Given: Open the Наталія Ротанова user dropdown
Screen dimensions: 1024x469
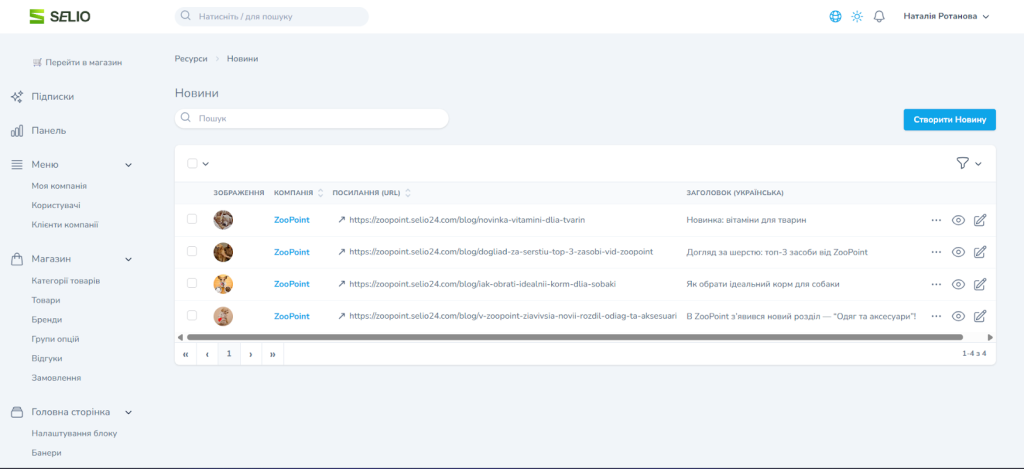Looking at the screenshot, I should pos(945,16).
